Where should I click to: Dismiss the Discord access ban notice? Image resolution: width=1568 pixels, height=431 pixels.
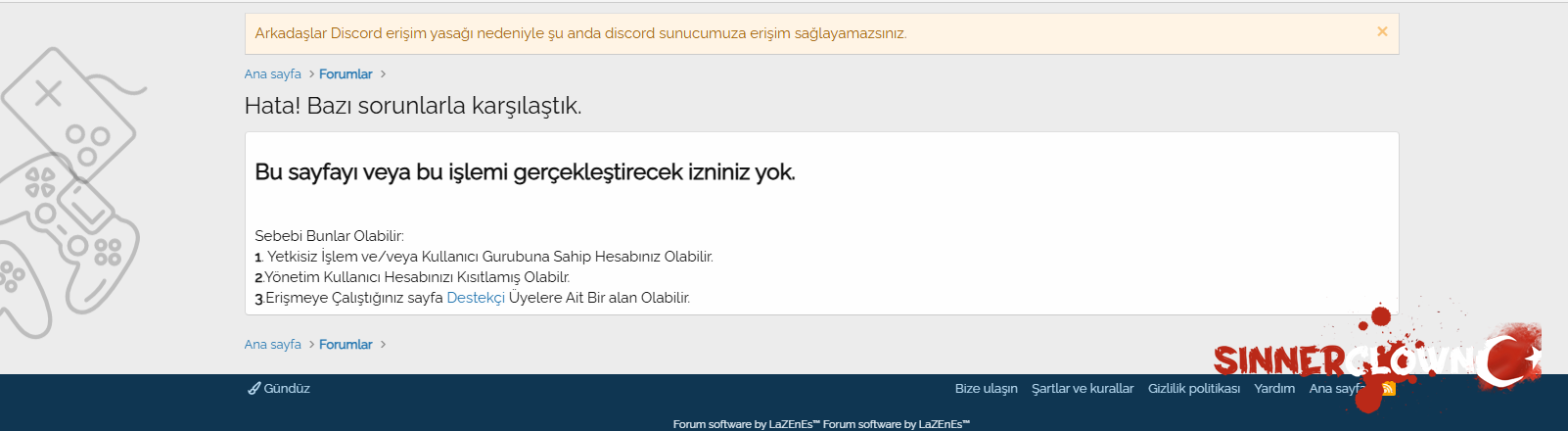[x=1382, y=31]
